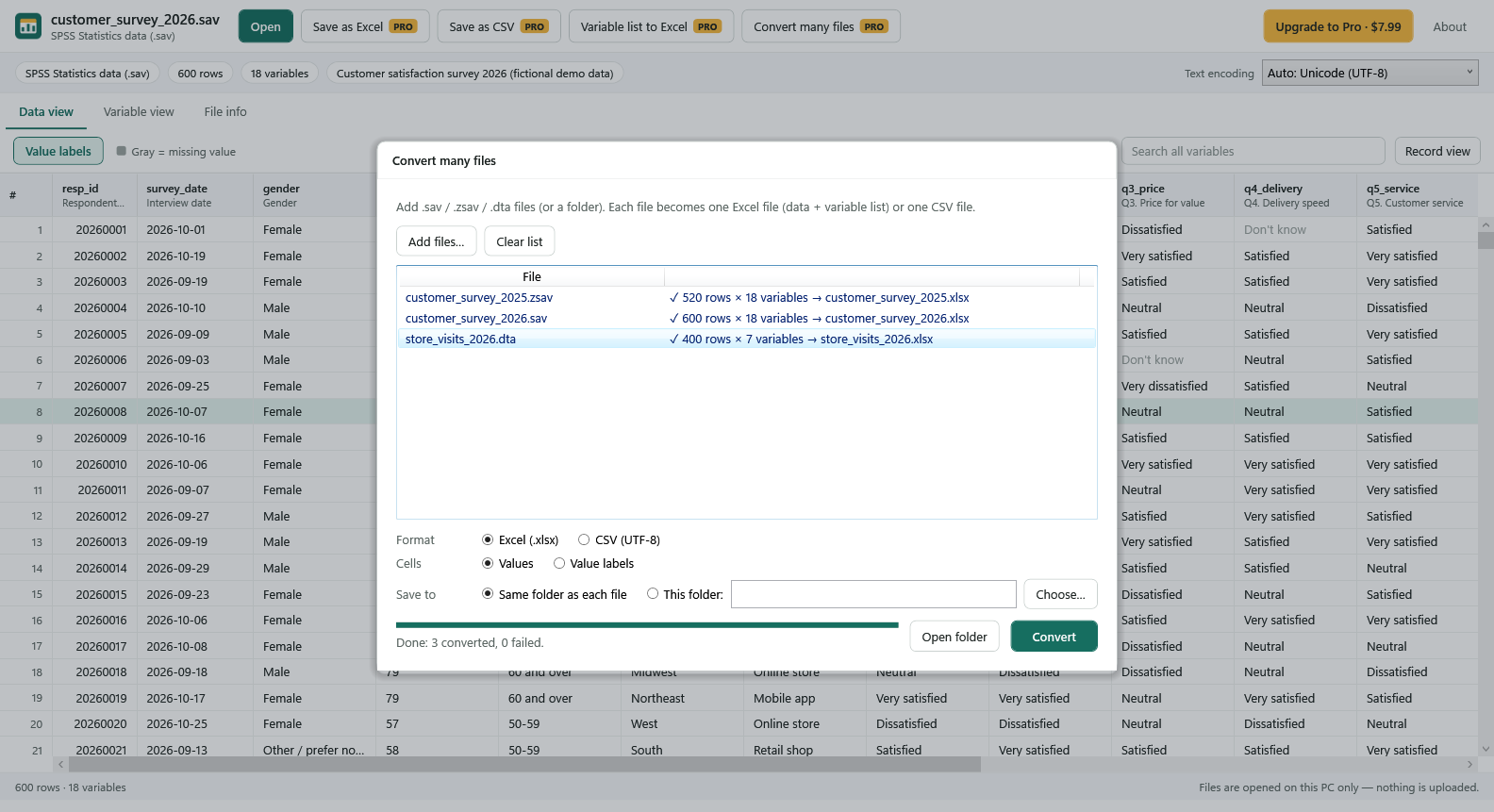Click the Open file button
Screen dimensions: 1494x812
point(266,26)
